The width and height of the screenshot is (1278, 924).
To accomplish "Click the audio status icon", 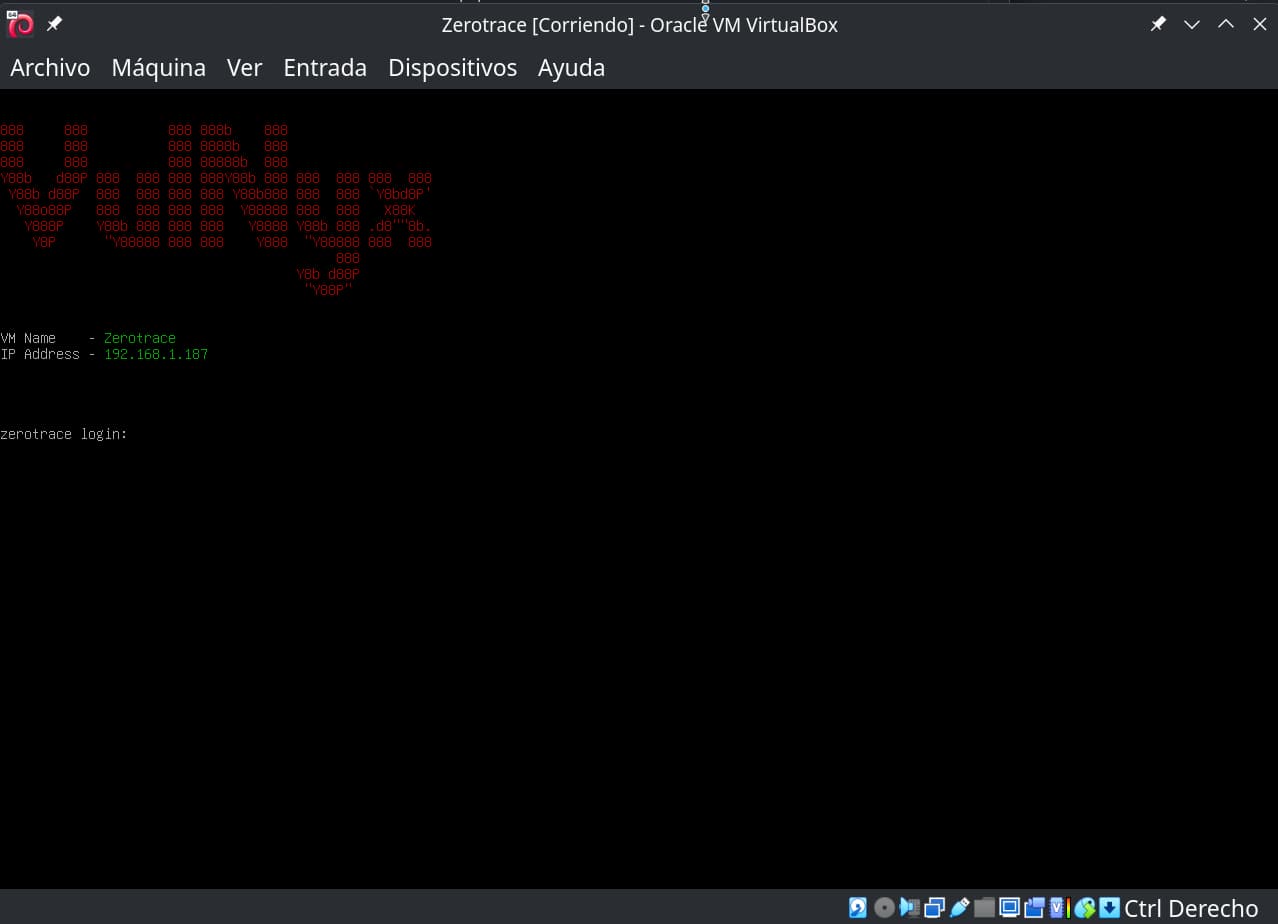I will click(x=910, y=907).
